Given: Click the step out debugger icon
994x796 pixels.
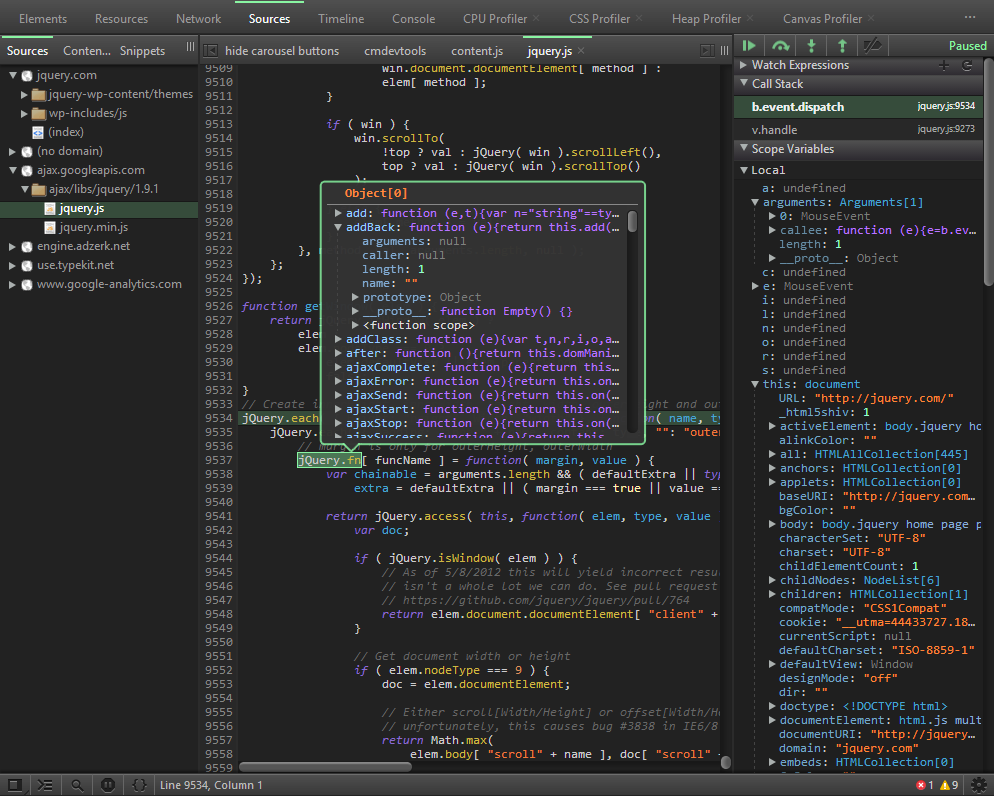Looking at the screenshot, I should [842, 46].
